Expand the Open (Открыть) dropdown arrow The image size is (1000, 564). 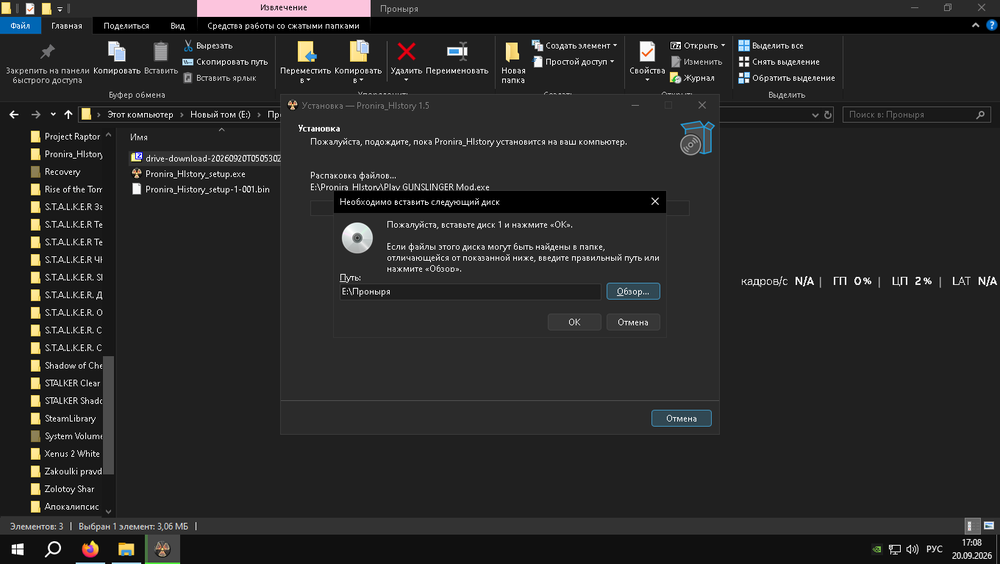(x=723, y=45)
